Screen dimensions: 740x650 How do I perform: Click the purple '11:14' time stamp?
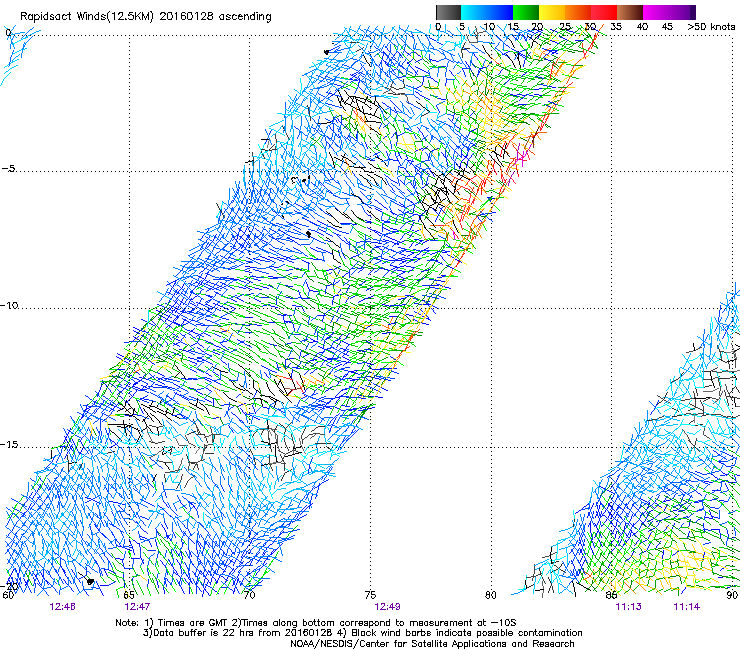[x=687, y=607]
